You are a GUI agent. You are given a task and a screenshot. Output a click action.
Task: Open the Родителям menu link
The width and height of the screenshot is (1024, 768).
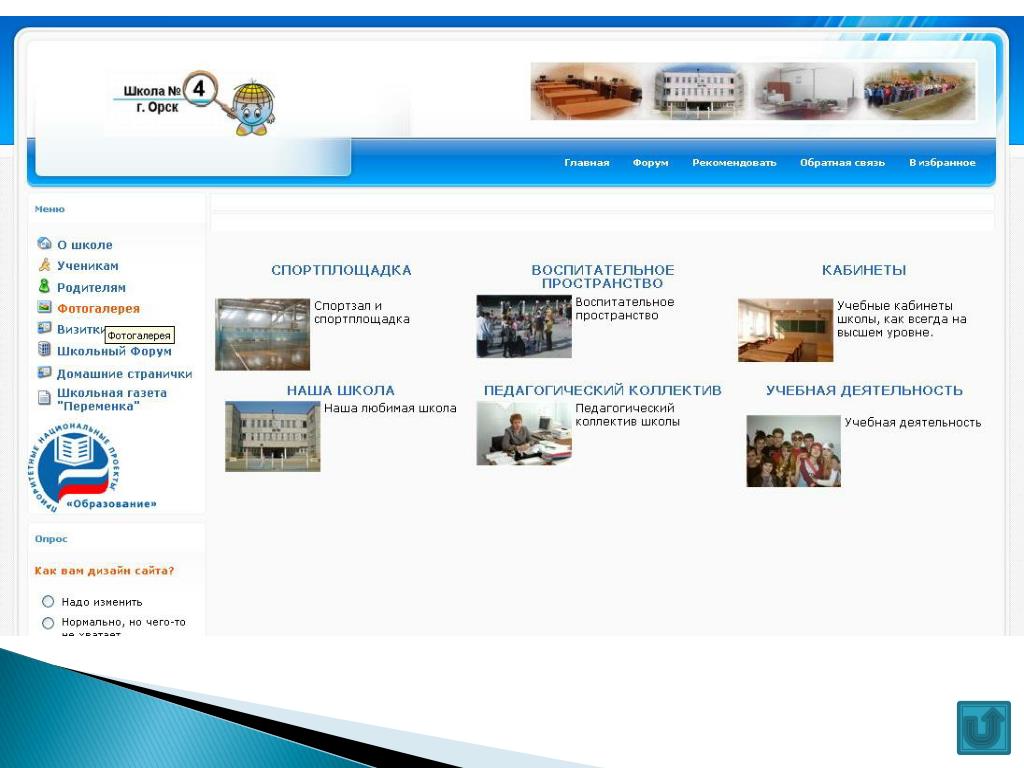91,287
